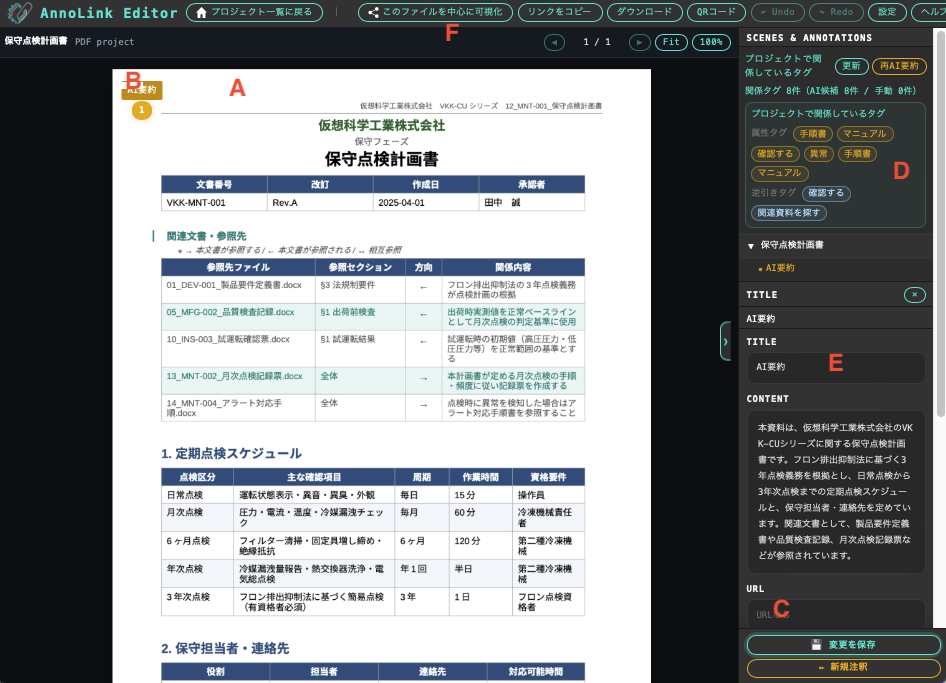The width and height of the screenshot is (946, 683).
Task: Click the yellow number 1 annotation badge
Action: pyautogui.click(x=142, y=110)
